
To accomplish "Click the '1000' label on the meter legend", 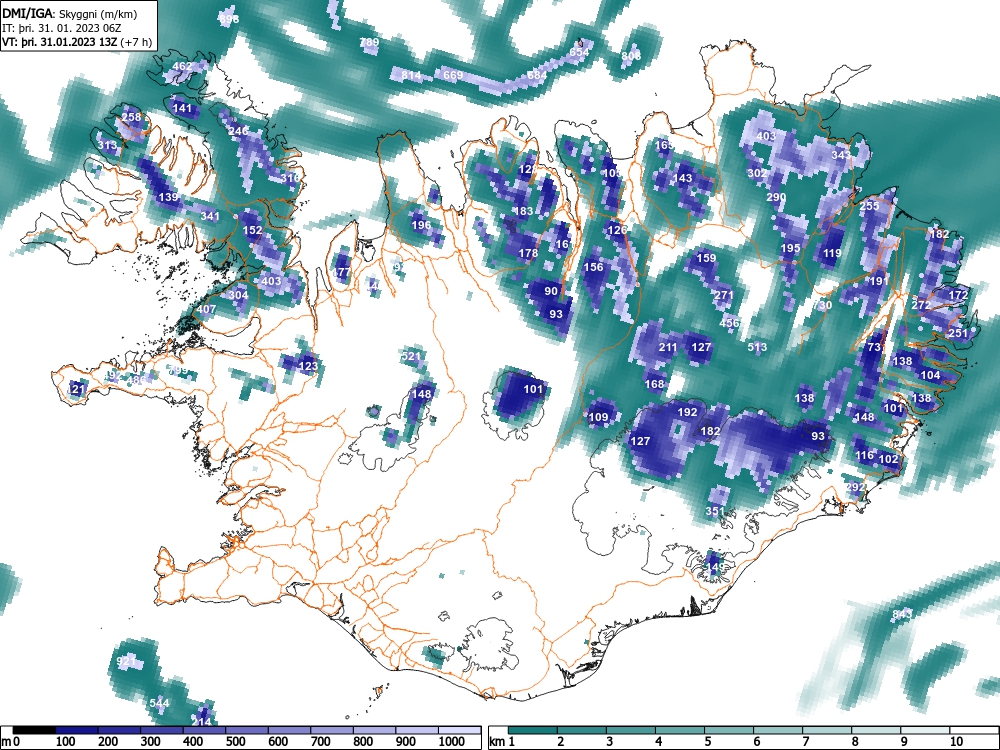I will (x=452, y=742).
